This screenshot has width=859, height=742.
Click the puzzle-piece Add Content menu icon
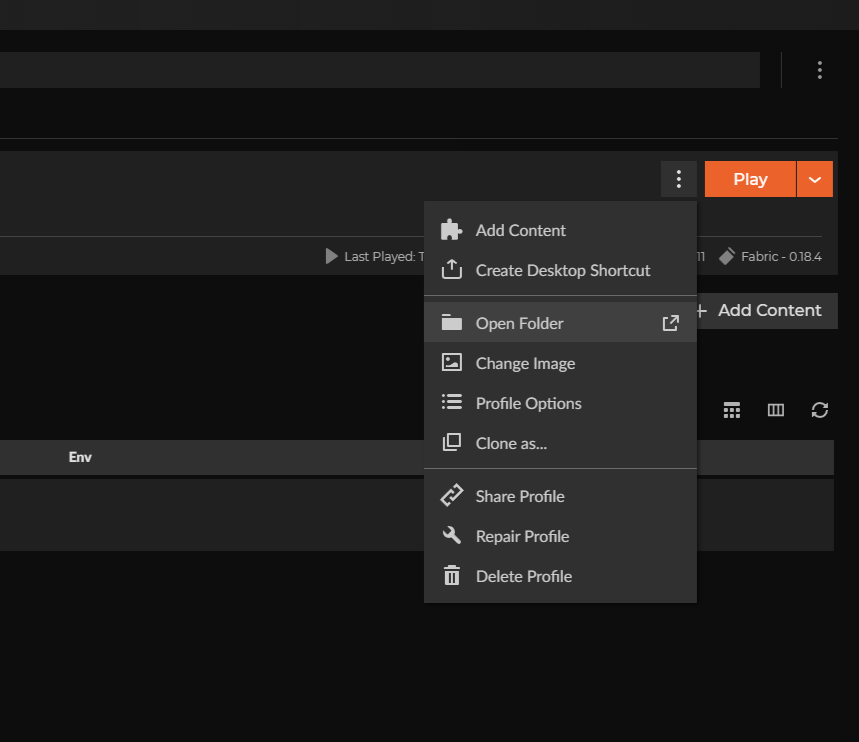click(452, 230)
